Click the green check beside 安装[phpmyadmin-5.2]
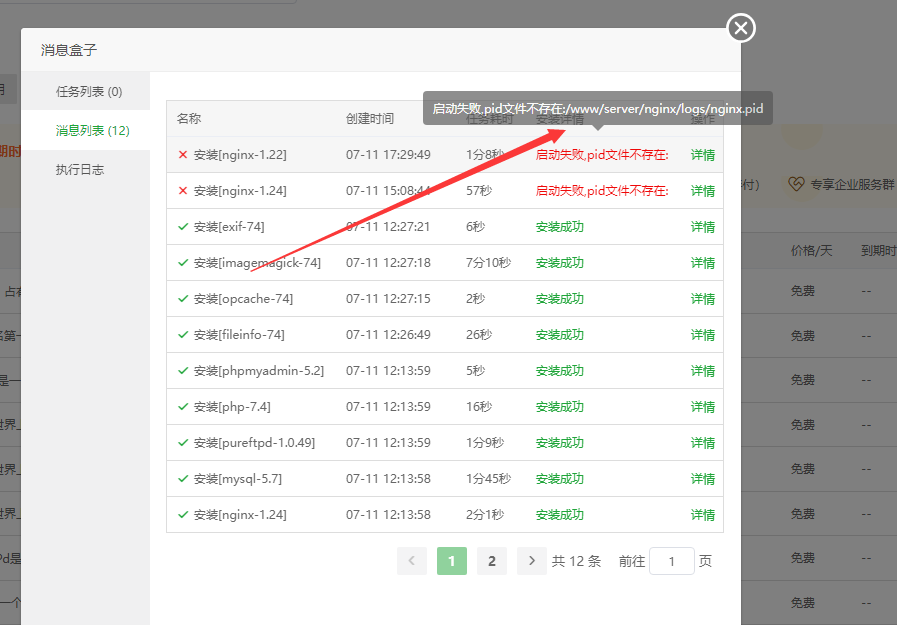Viewport: 897px width, 625px height. 183,371
